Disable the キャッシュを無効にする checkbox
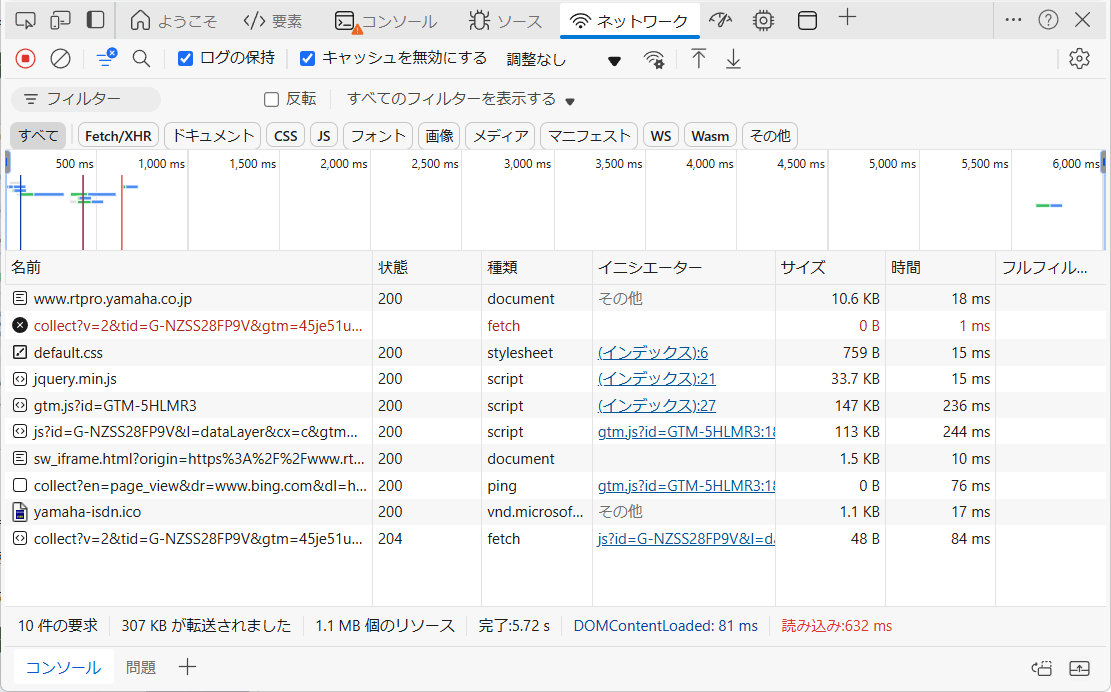The width and height of the screenshot is (1111, 692). coord(308,58)
